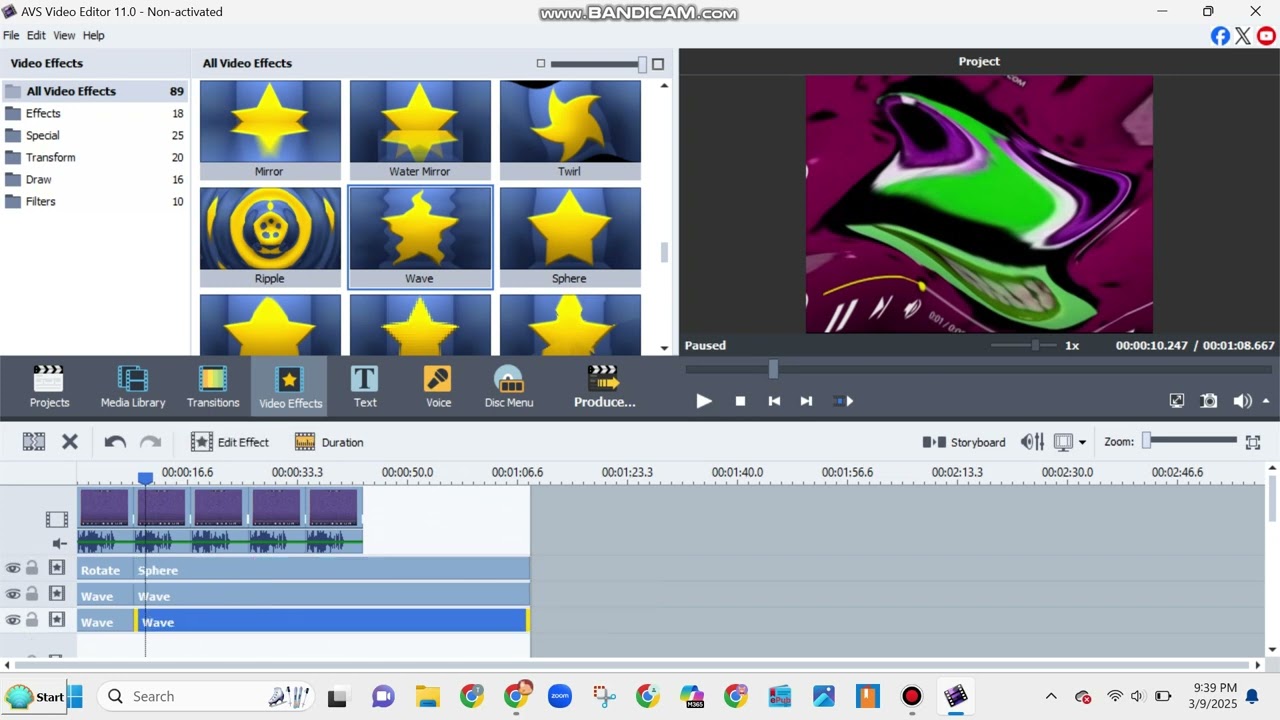
Task: Click the Produce button
Action: (x=604, y=386)
